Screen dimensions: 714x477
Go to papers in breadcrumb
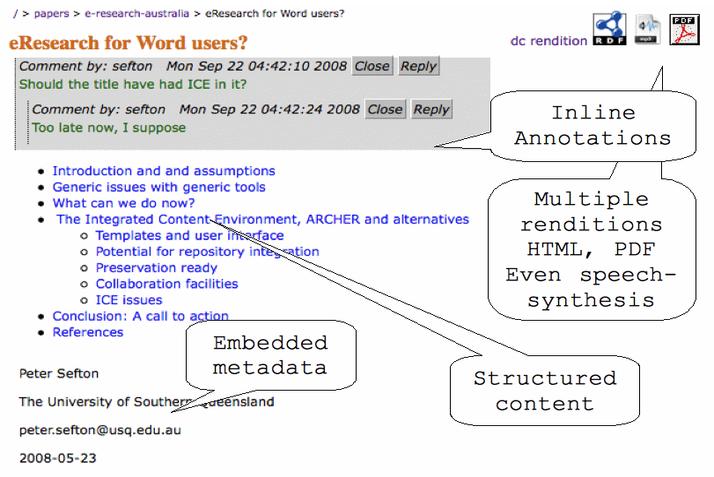51,14
